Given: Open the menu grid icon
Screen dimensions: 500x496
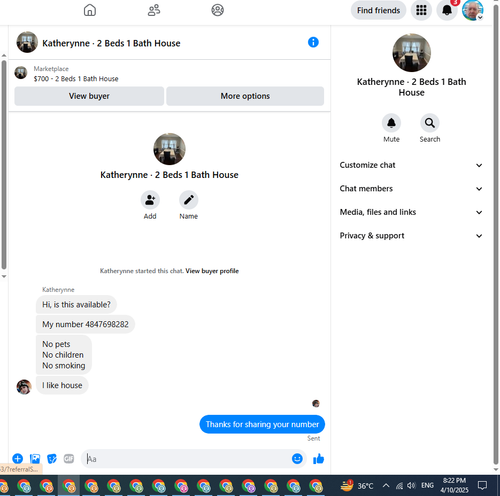Looking at the screenshot, I should 421,10.
